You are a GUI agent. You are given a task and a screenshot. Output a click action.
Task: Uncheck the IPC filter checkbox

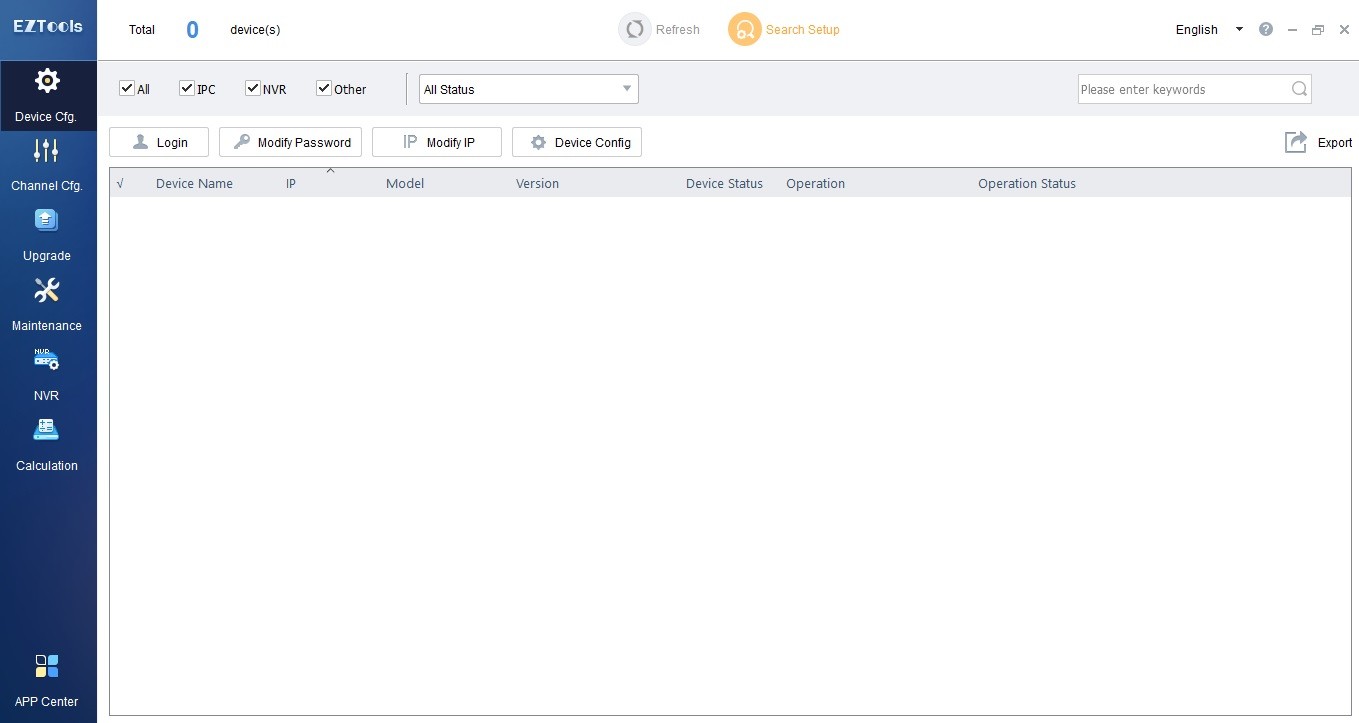[187, 88]
